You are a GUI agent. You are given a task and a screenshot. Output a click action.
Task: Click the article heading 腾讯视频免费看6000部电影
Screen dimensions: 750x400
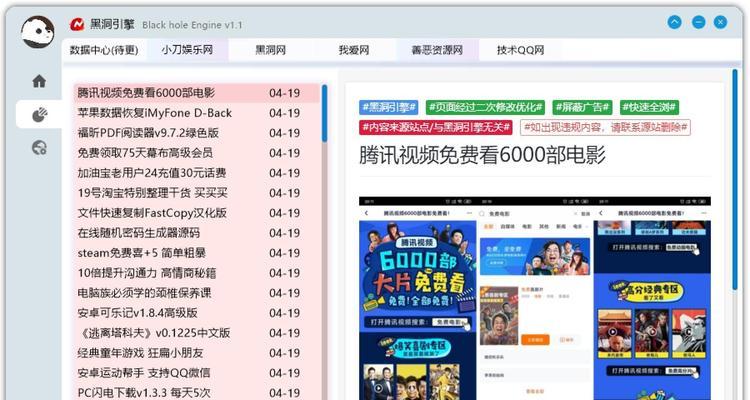[x=483, y=156]
